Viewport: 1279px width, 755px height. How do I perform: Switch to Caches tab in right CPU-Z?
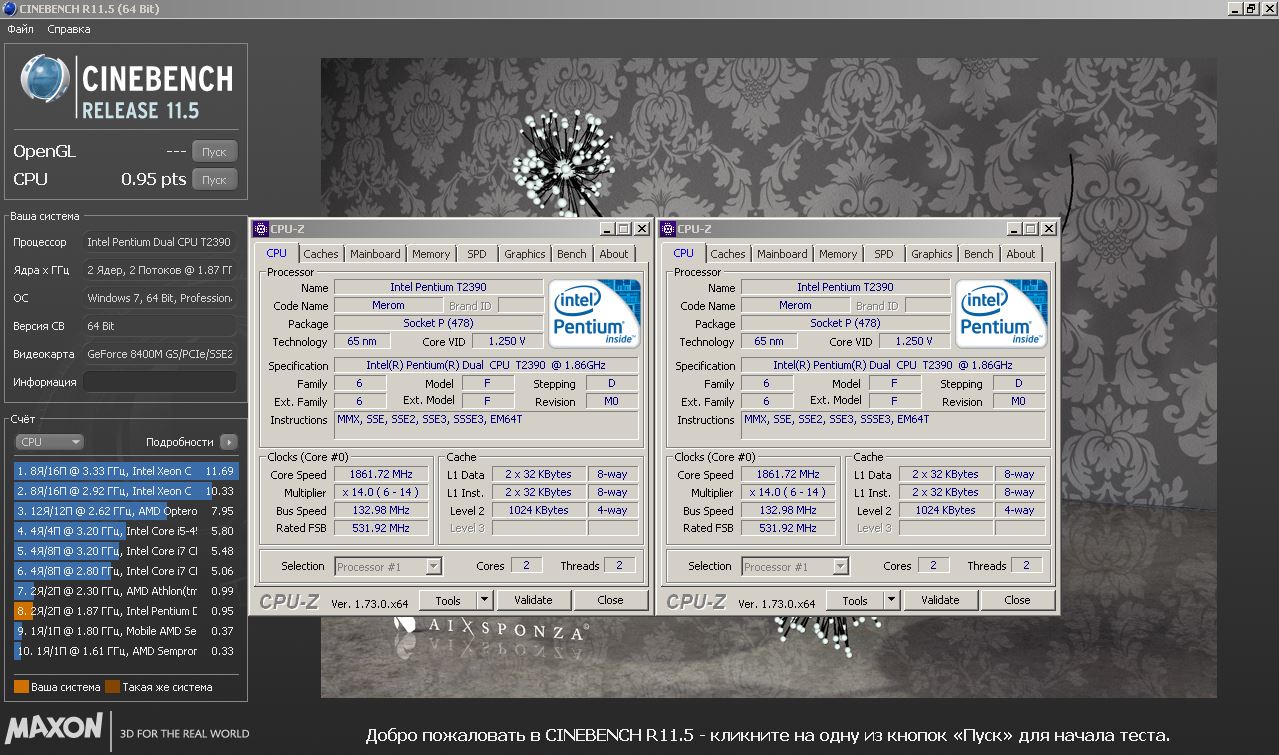728,254
